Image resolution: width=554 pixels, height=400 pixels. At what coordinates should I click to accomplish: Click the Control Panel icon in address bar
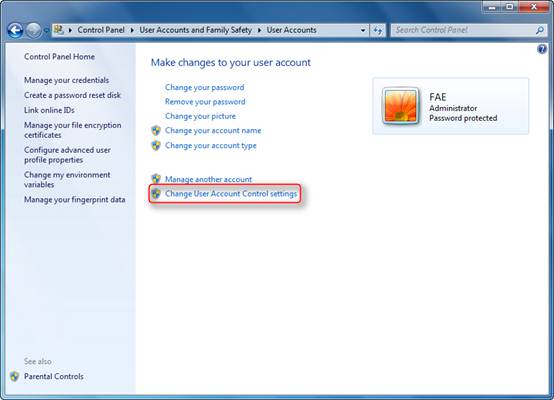click(59, 30)
